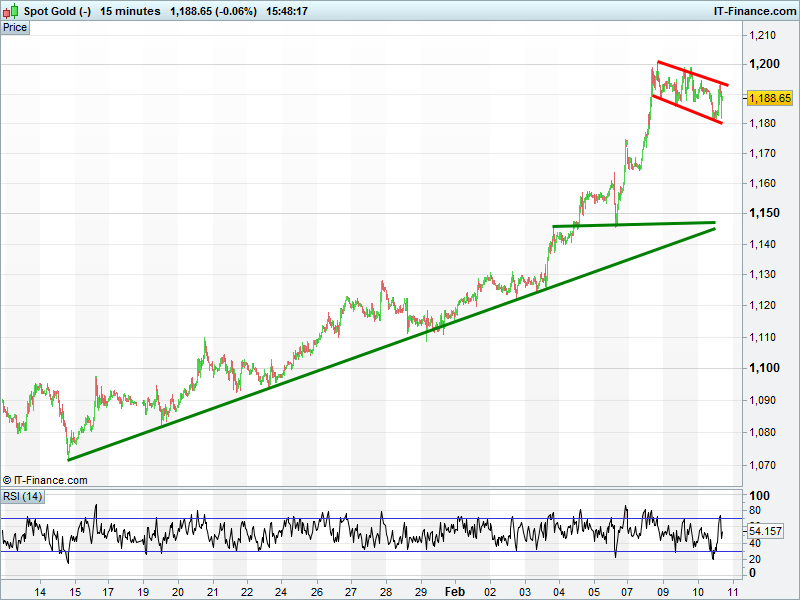Select the lower red channel line
Image resolution: width=800 pixels, height=600 pixels.
pos(686,108)
